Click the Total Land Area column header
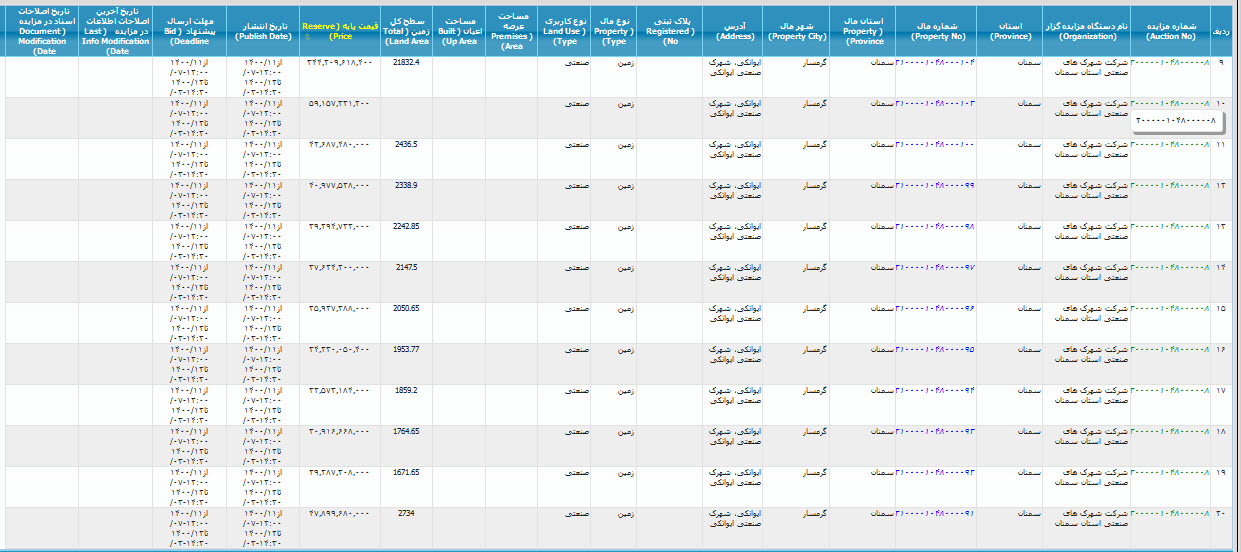 click(x=406, y=29)
